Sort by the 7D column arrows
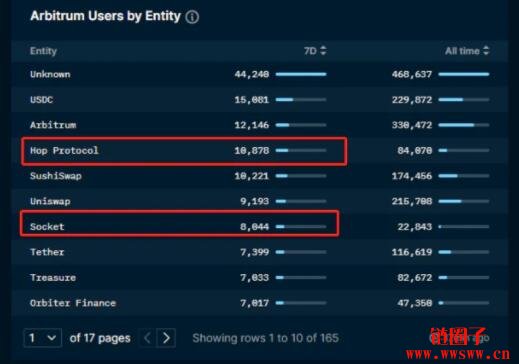 point(323,51)
